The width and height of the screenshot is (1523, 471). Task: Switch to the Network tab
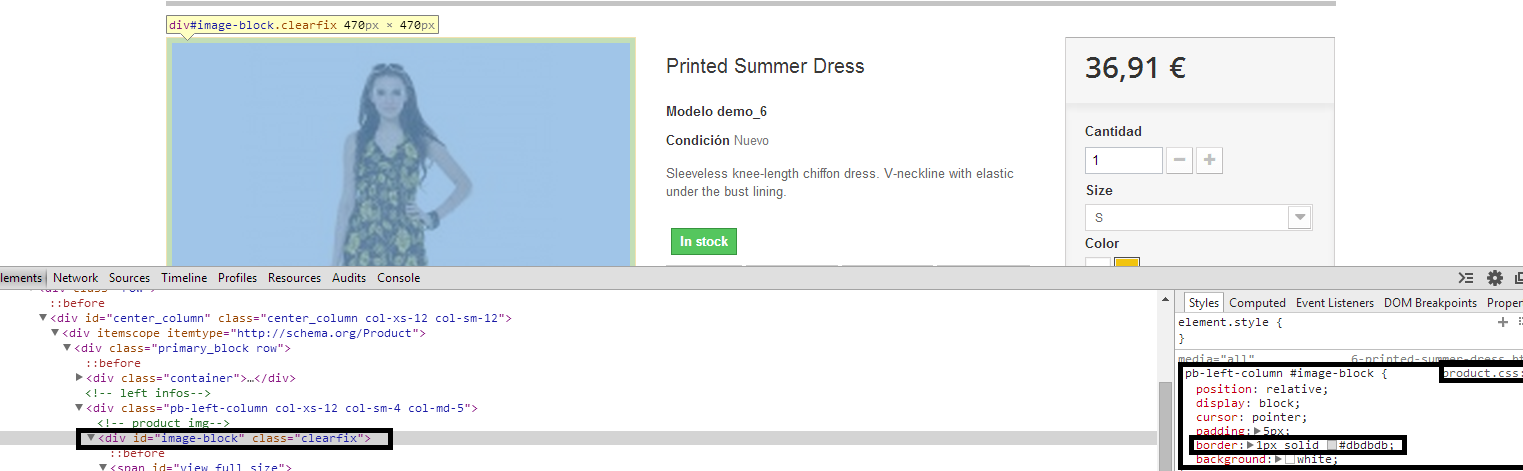coord(76,278)
